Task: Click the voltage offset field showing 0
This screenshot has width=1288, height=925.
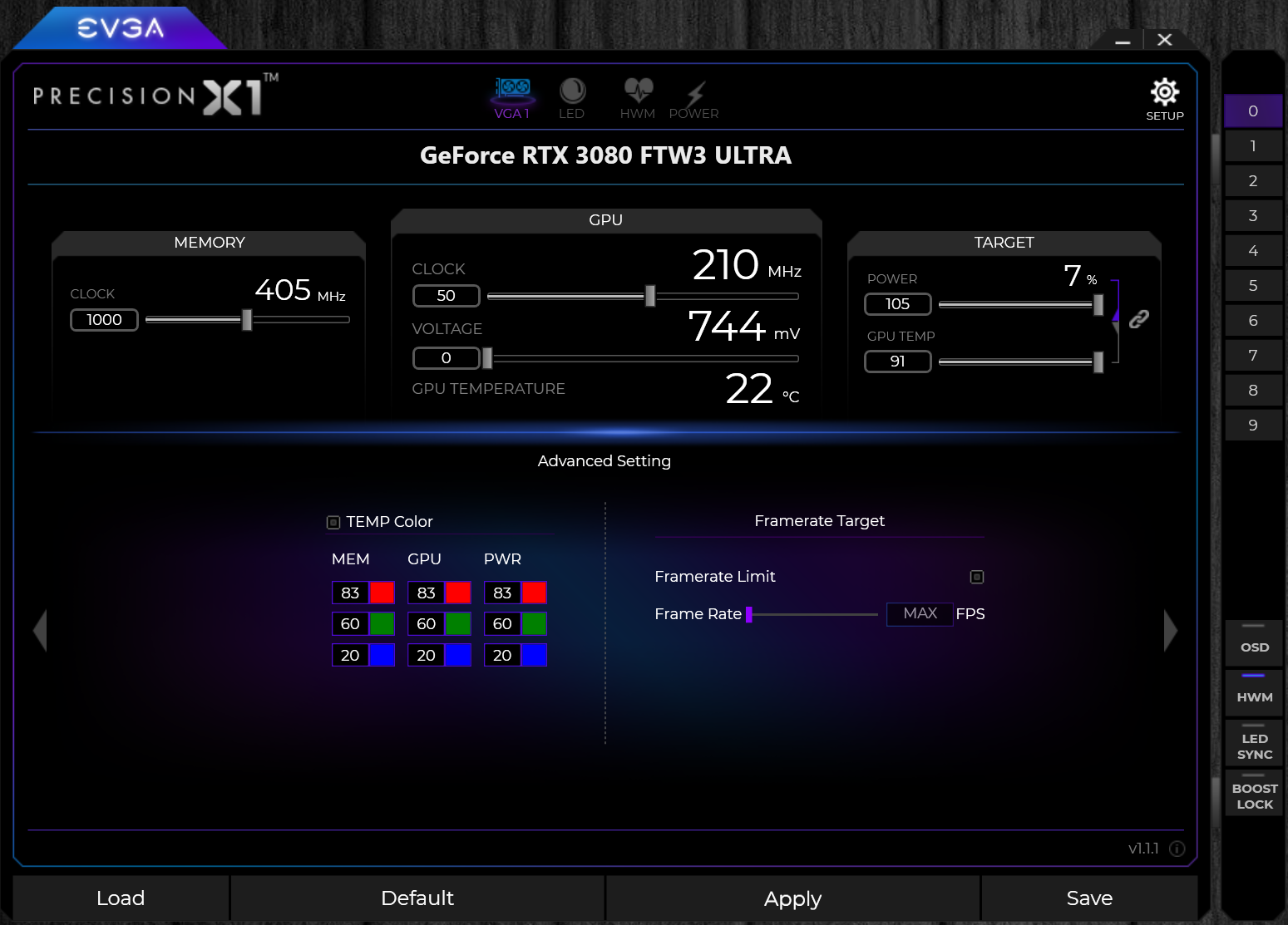Action: pos(447,358)
